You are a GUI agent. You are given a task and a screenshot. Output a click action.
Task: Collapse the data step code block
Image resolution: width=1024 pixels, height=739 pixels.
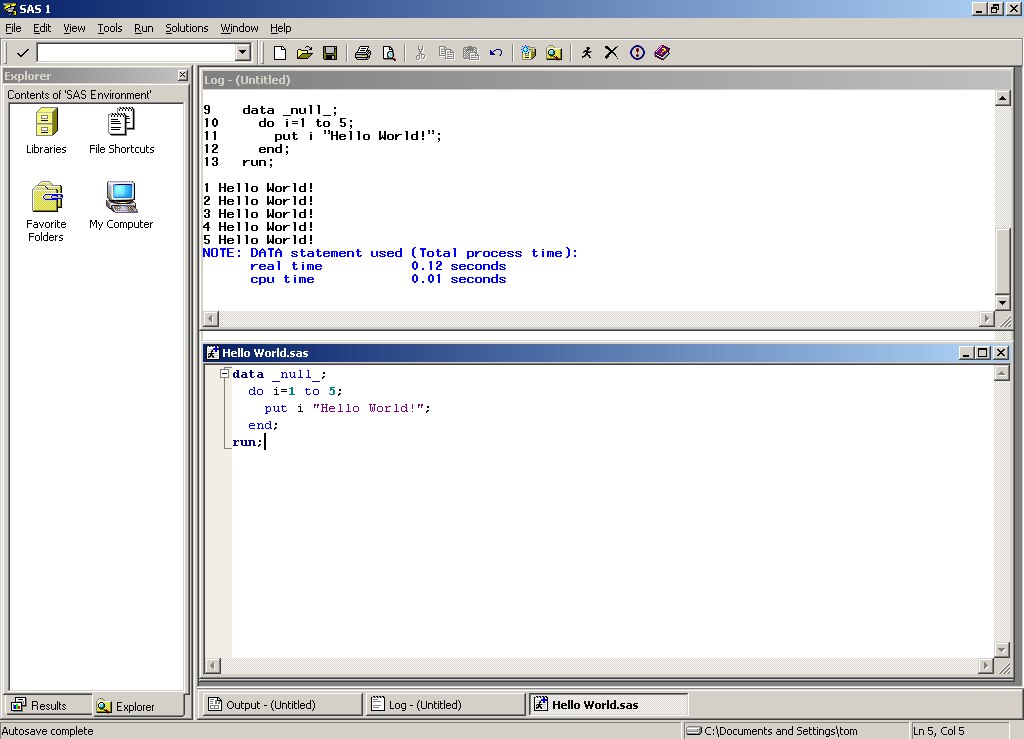coord(224,374)
